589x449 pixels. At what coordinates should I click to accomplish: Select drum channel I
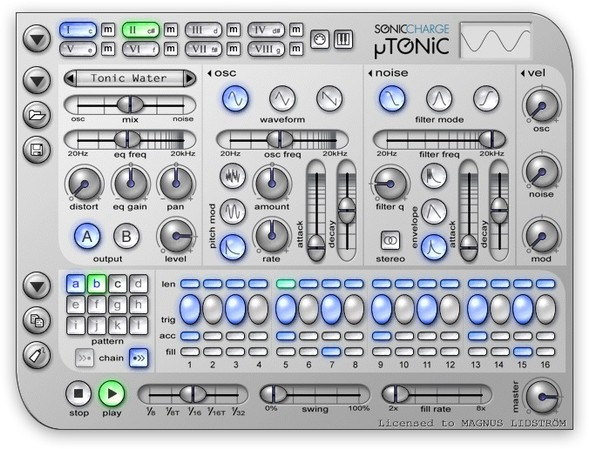point(78,30)
